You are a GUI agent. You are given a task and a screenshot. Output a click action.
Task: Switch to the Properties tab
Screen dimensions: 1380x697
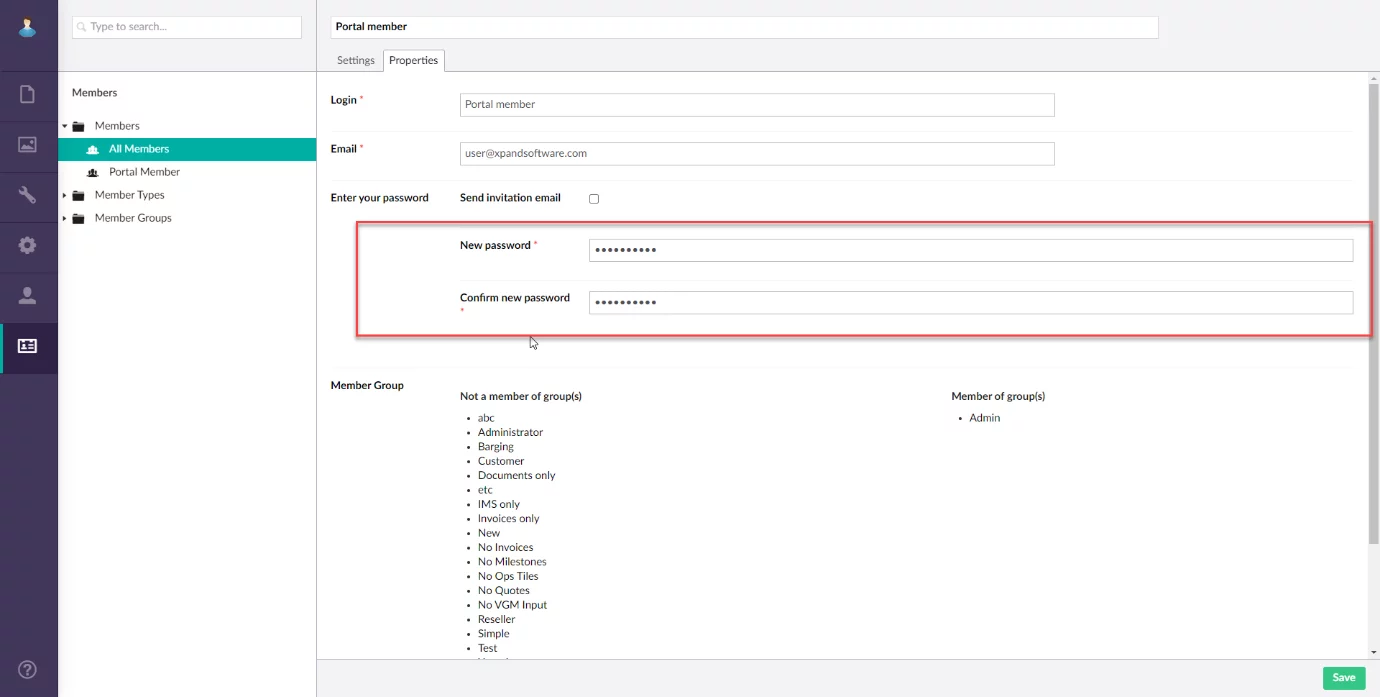point(413,61)
